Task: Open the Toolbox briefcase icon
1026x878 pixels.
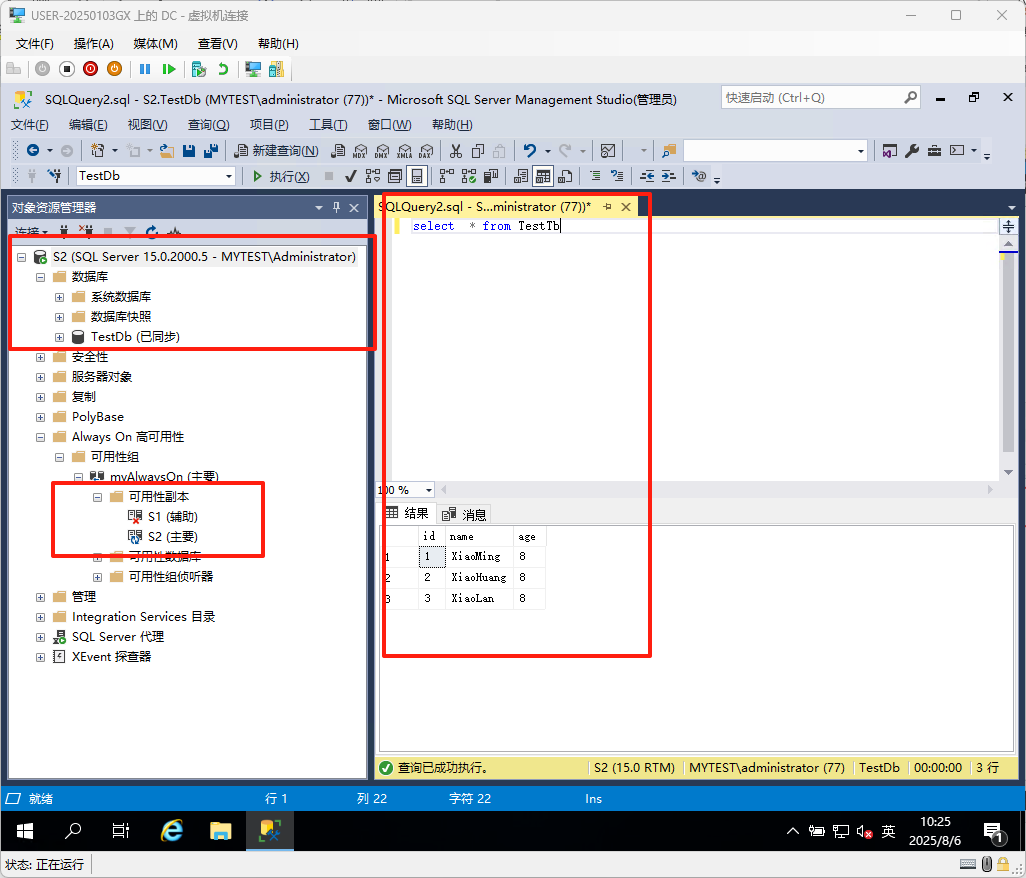Action: point(934,151)
